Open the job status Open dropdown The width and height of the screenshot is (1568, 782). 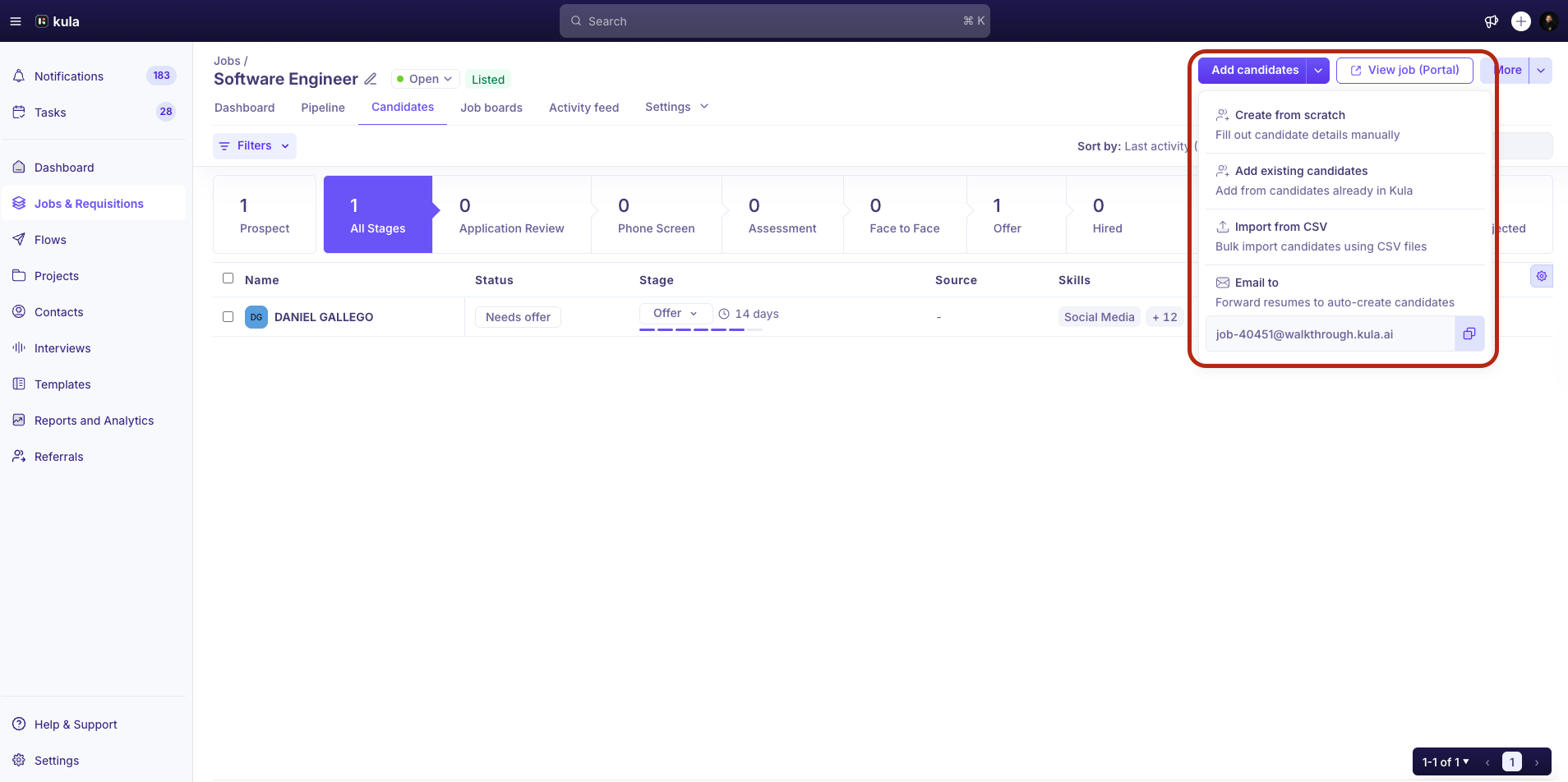pos(425,79)
